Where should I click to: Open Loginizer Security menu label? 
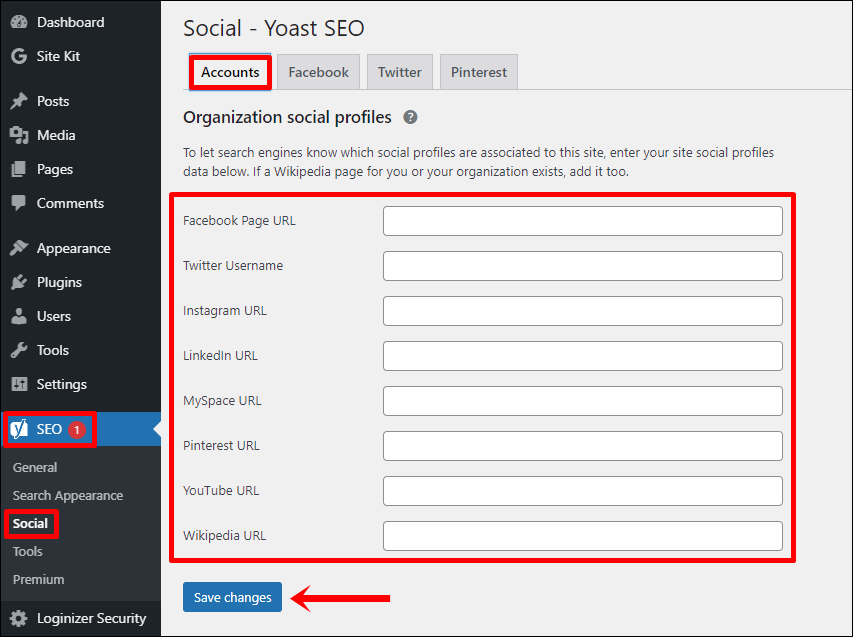pos(91,619)
